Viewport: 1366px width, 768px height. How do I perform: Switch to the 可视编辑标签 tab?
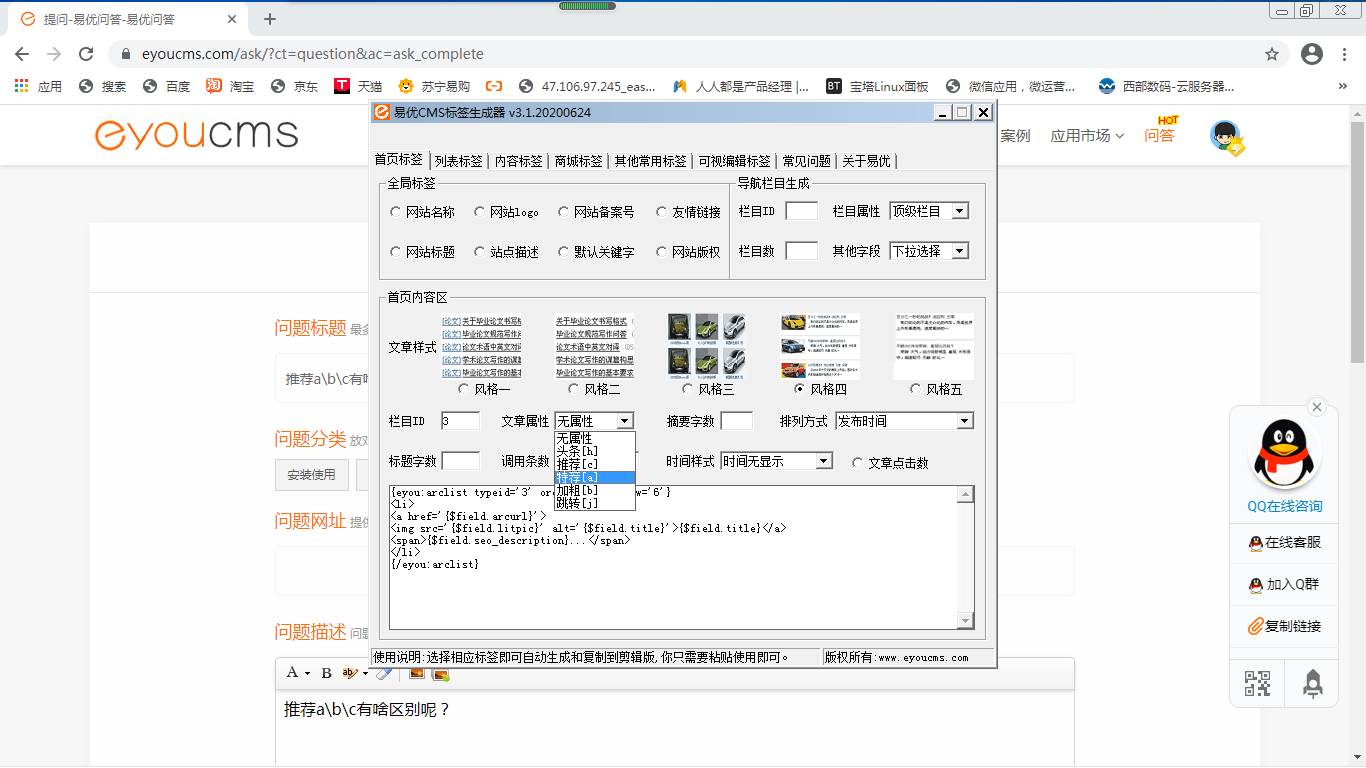click(735, 161)
